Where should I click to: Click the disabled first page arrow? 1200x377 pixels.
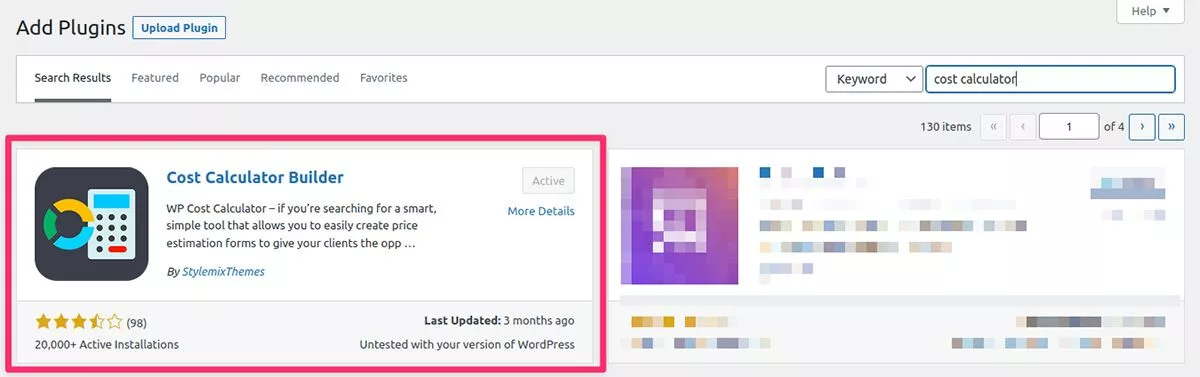(x=994, y=127)
